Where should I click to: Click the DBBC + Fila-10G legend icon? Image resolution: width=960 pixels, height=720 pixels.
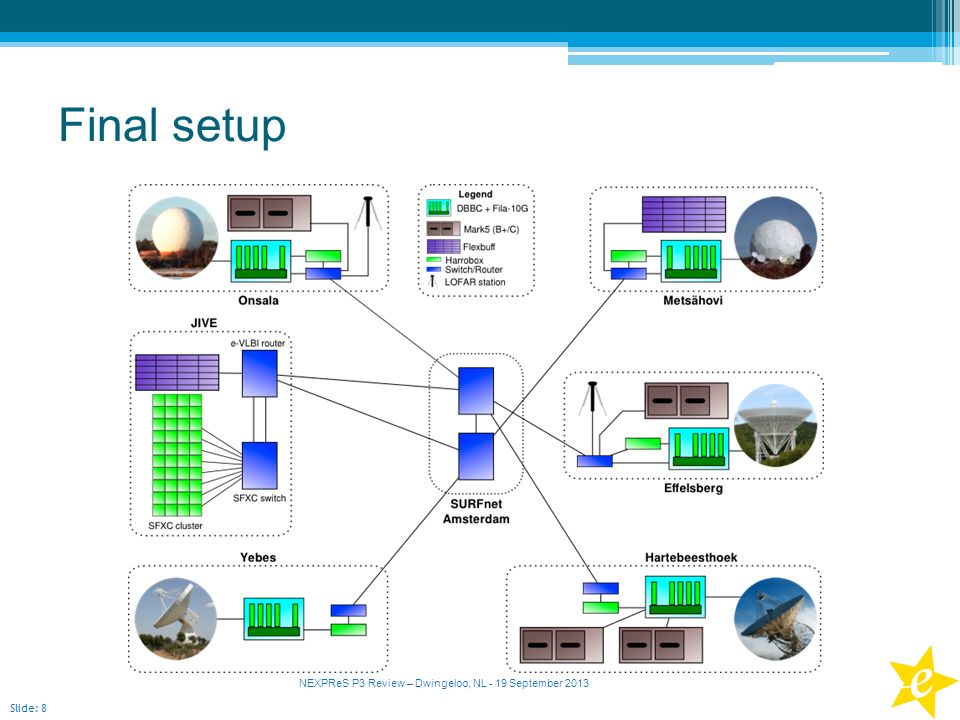pyautogui.click(x=439, y=208)
